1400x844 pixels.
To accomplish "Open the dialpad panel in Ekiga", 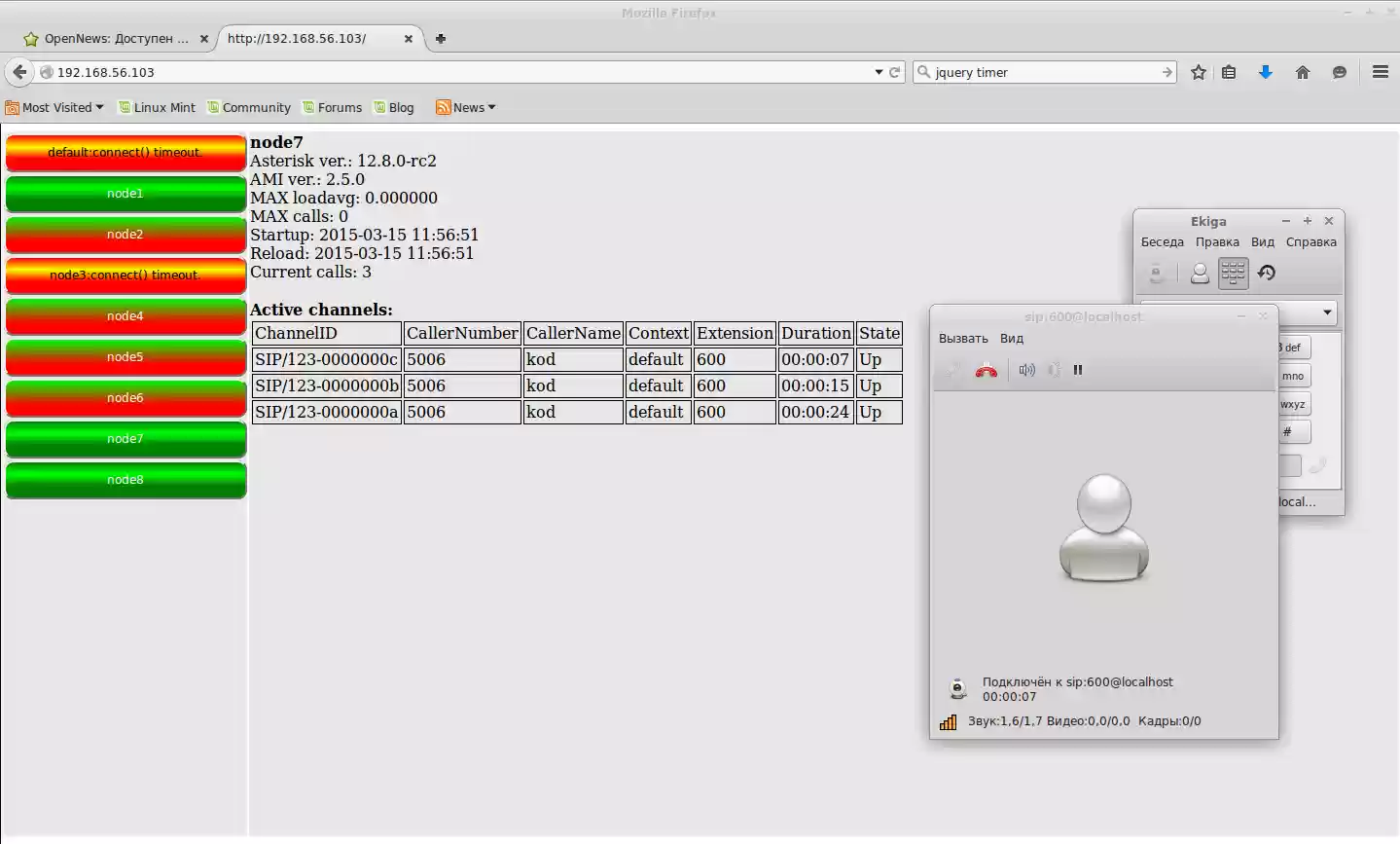I will pyautogui.click(x=1233, y=273).
